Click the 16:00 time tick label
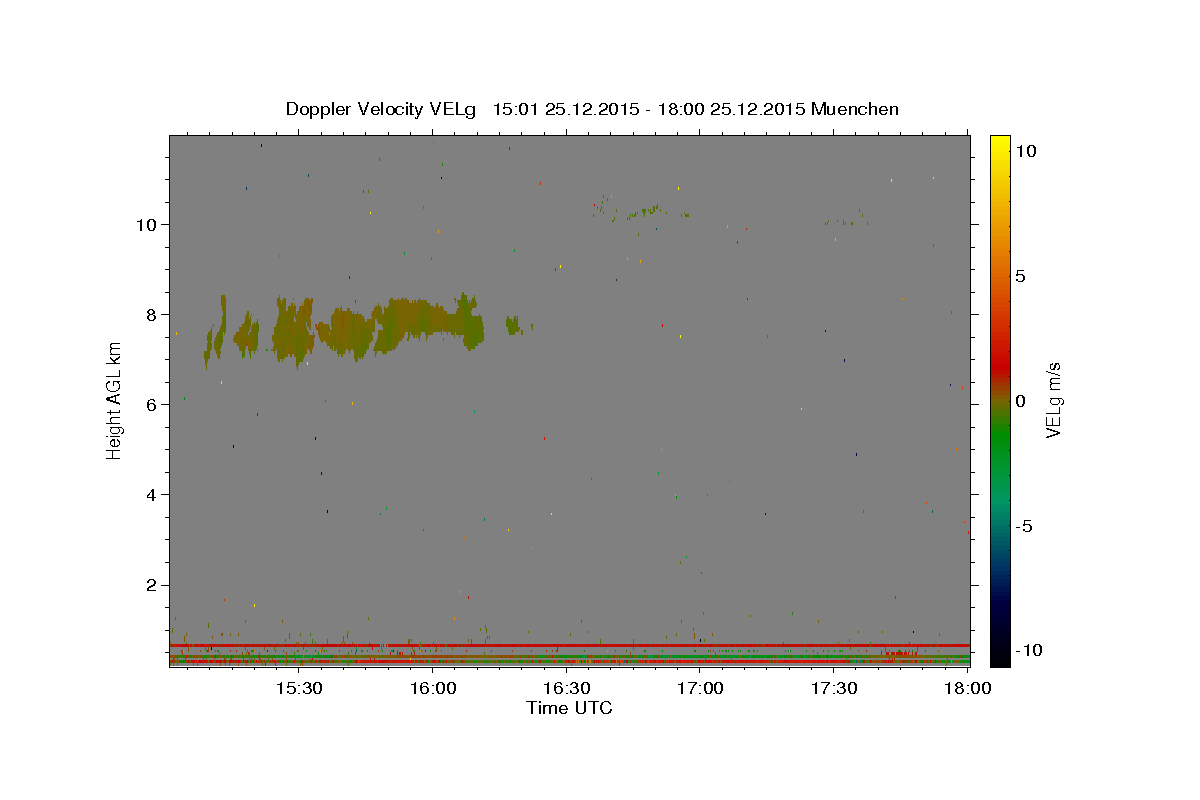 [x=433, y=688]
